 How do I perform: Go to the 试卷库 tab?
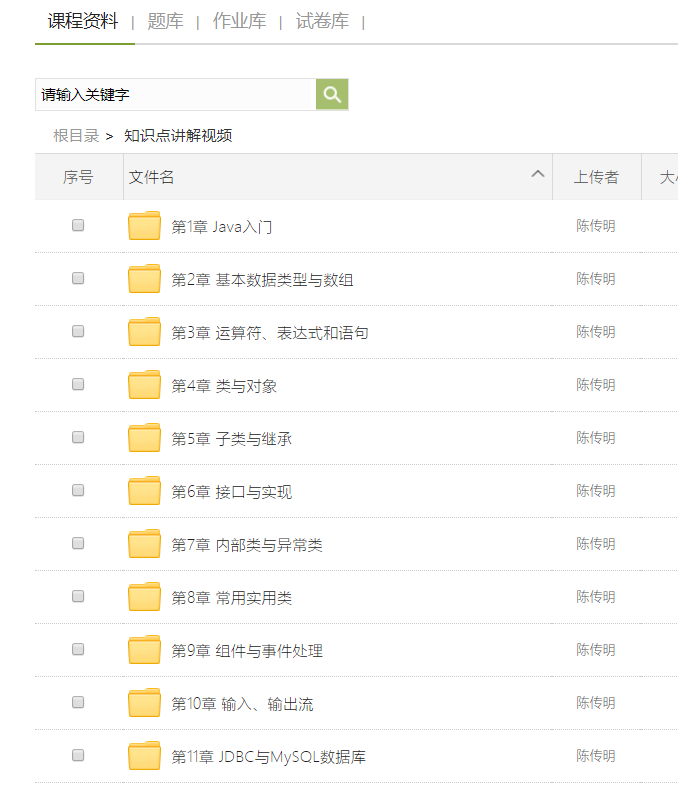click(x=321, y=21)
